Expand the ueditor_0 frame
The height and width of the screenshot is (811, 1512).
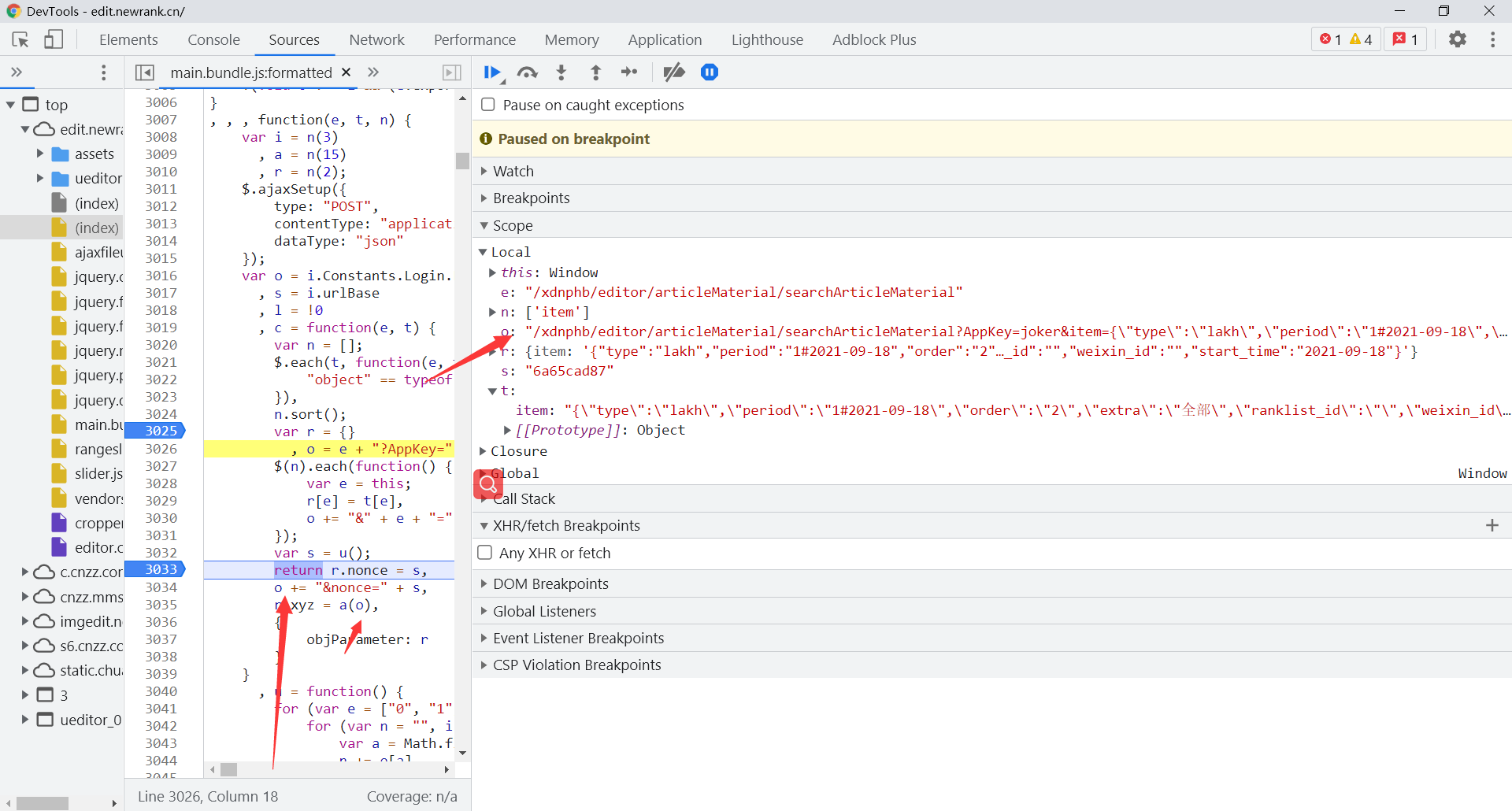(x=24, y=720)
